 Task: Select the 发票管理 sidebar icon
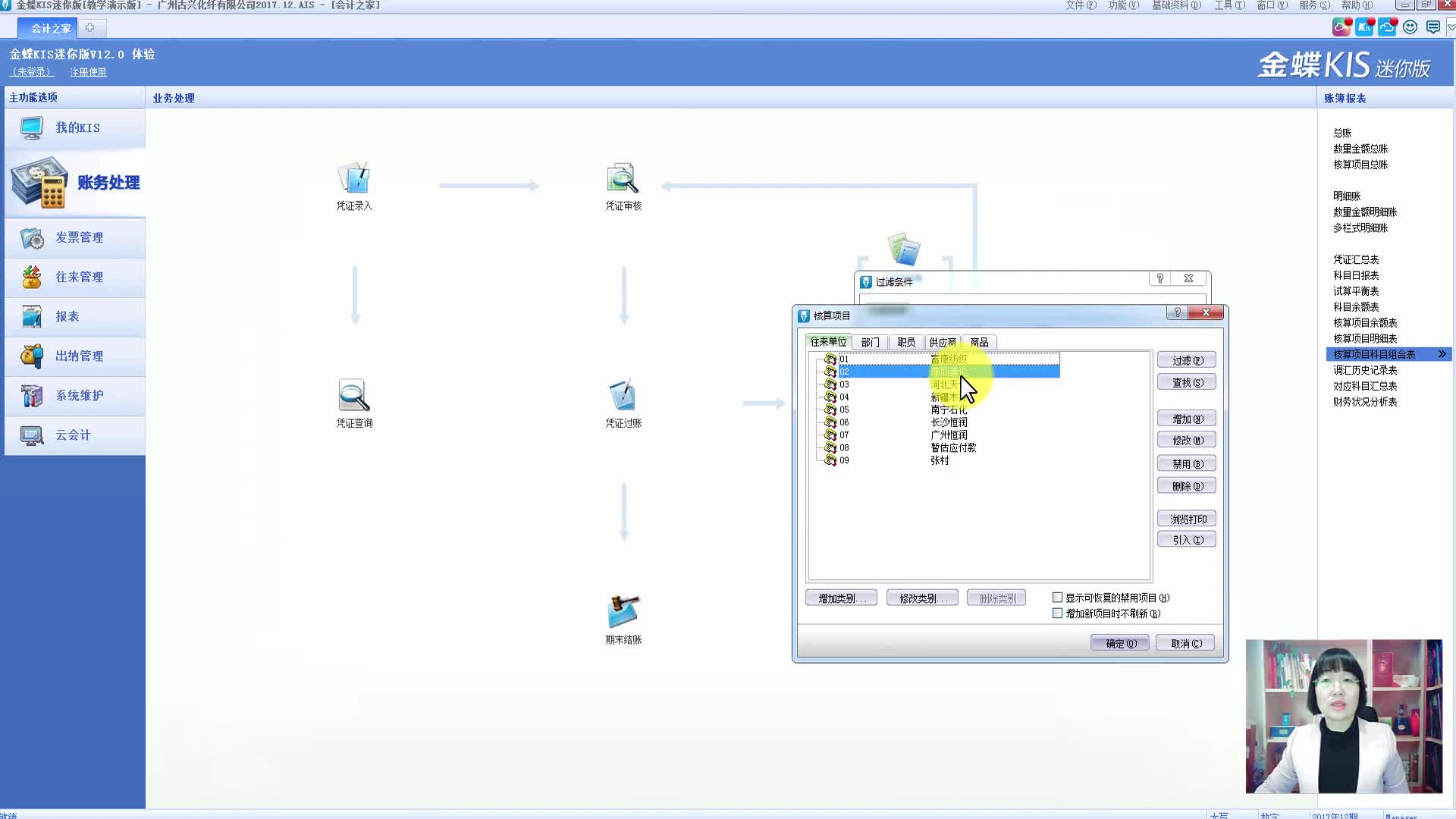pyautogui.click(x=32, y=238)
